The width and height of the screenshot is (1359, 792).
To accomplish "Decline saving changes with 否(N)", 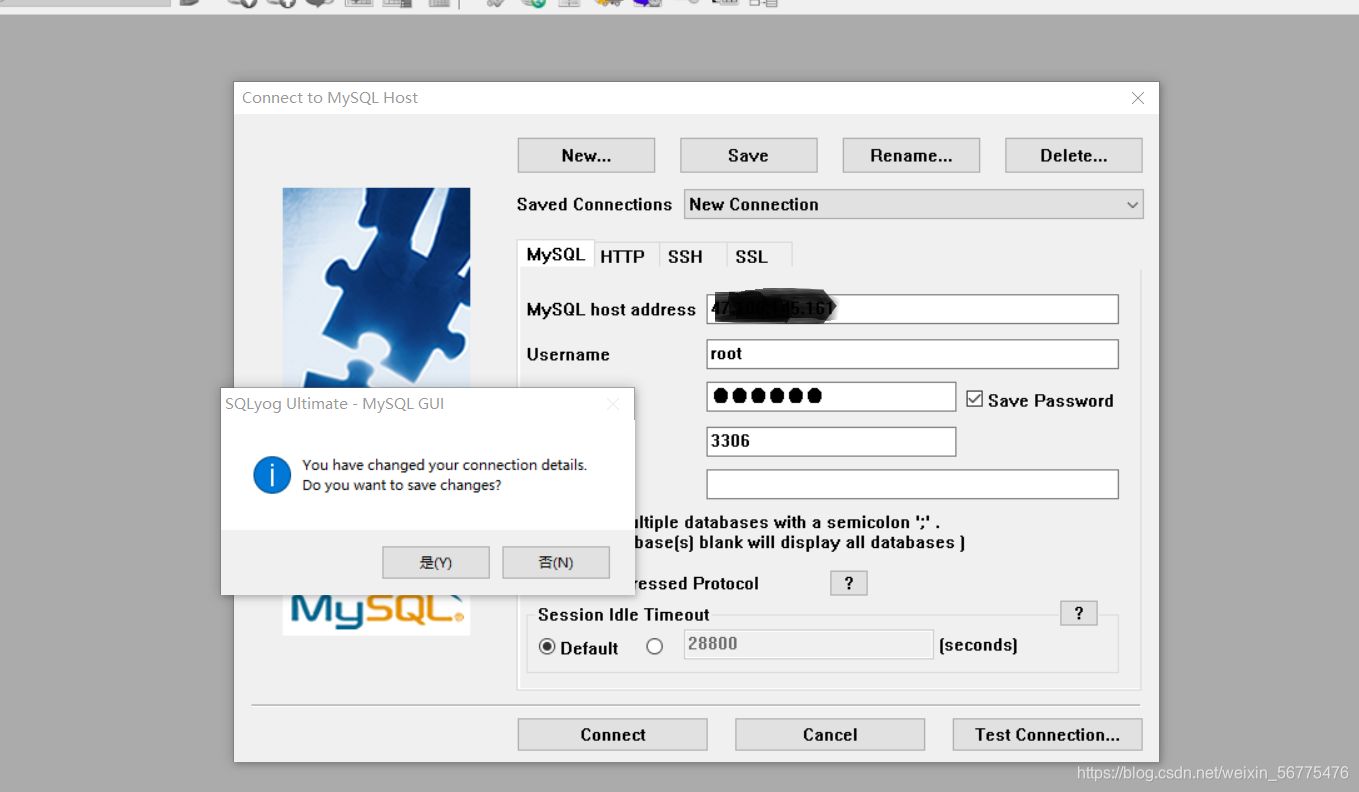I will pyautogui.click(x=556, y=563).
